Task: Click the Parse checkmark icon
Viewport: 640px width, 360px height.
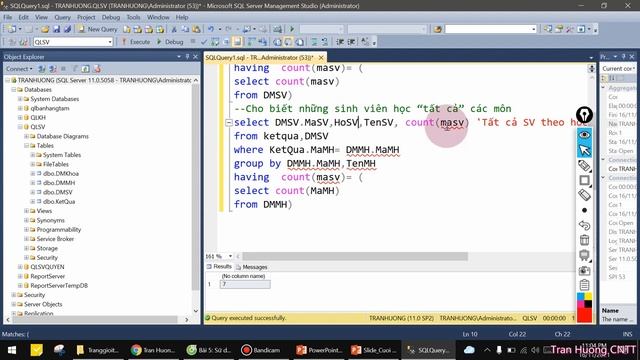Action: coord(204,42)
